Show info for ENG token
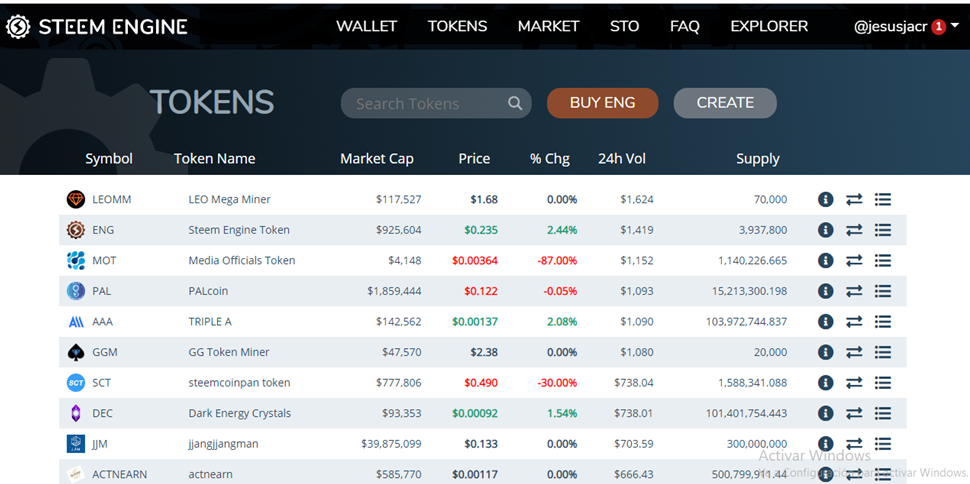Viewport: 970px width, 484px height. (x=825, y=230)
